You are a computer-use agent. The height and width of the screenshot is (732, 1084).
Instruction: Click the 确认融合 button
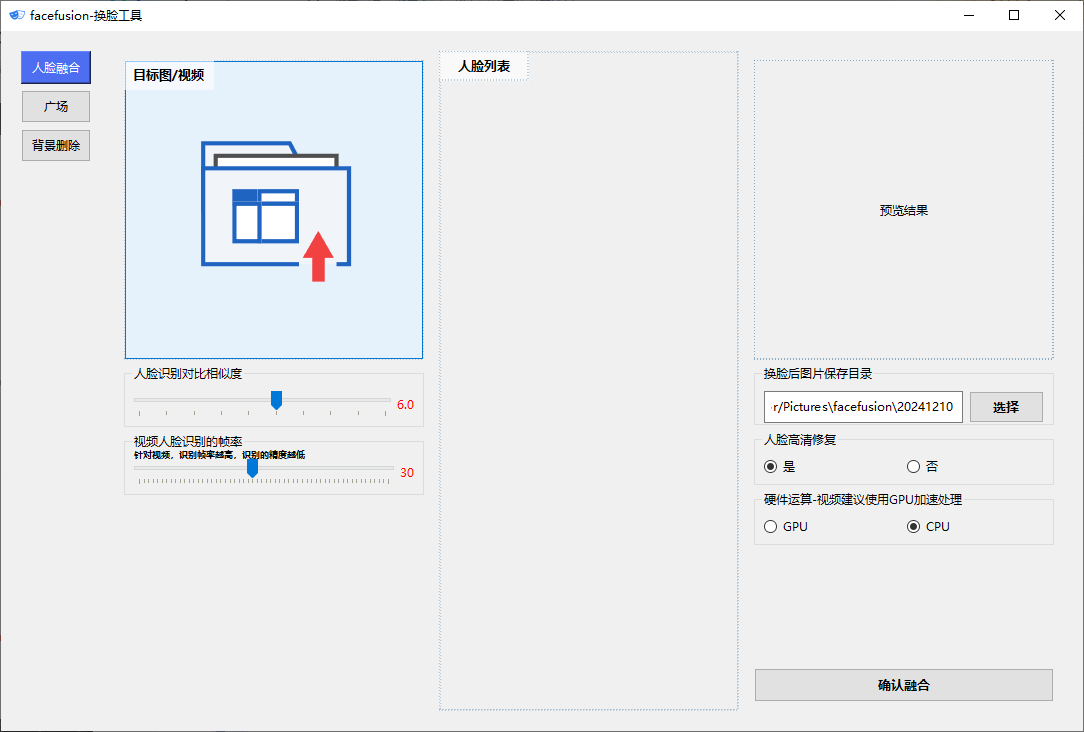(x=904, y=685)
